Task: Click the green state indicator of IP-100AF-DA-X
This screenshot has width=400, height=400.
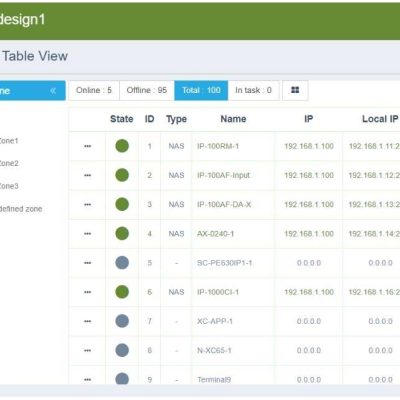Action: [122, 204]
